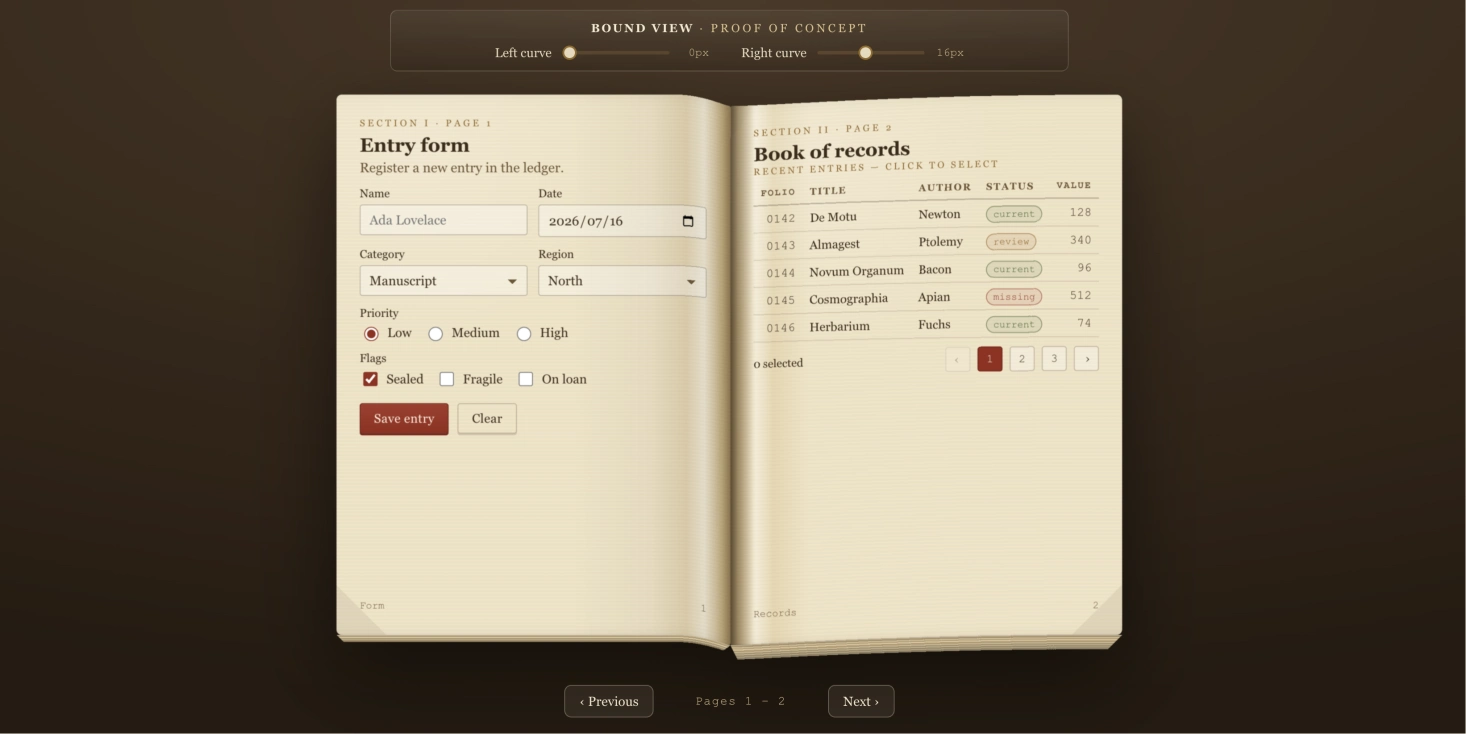Click the 'Pages 1 – 2' indicator
Viewport: 1466px width, 734px height.
point(740,701)
